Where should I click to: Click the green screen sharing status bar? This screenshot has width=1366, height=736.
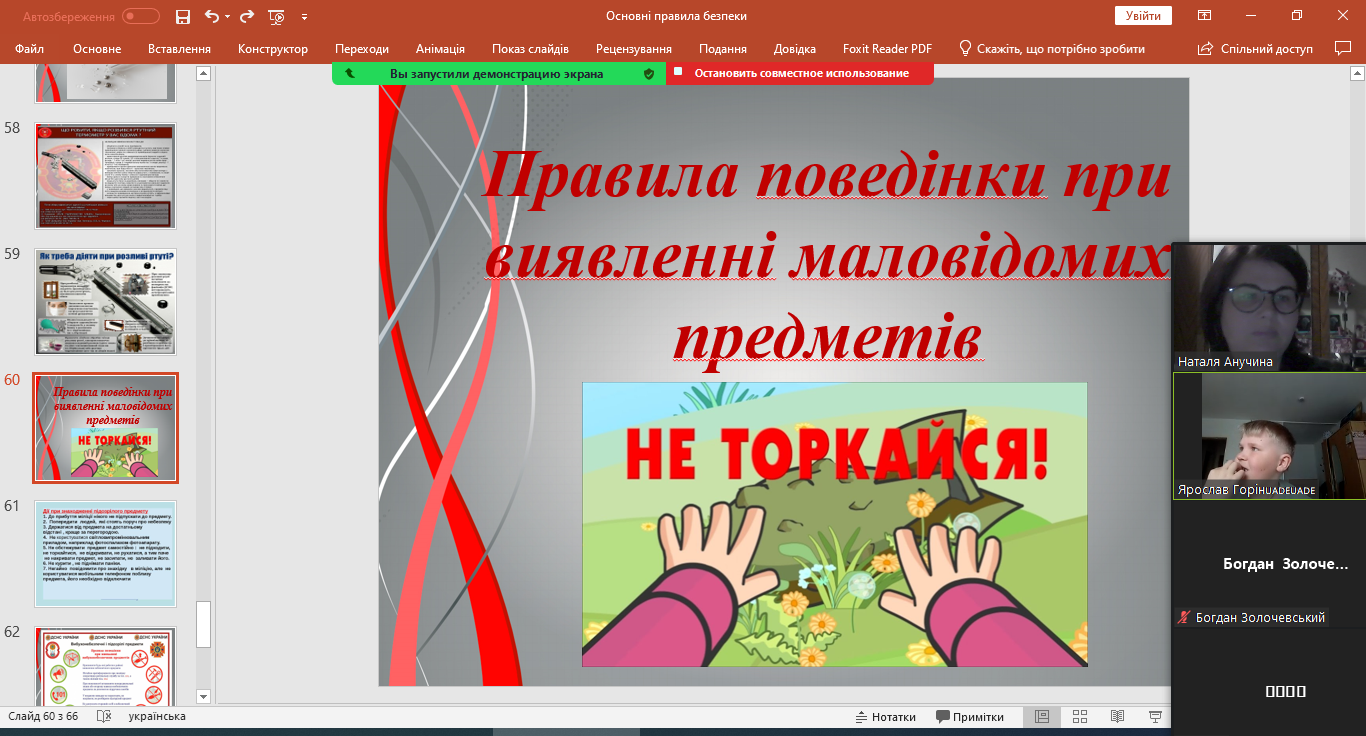499,73
